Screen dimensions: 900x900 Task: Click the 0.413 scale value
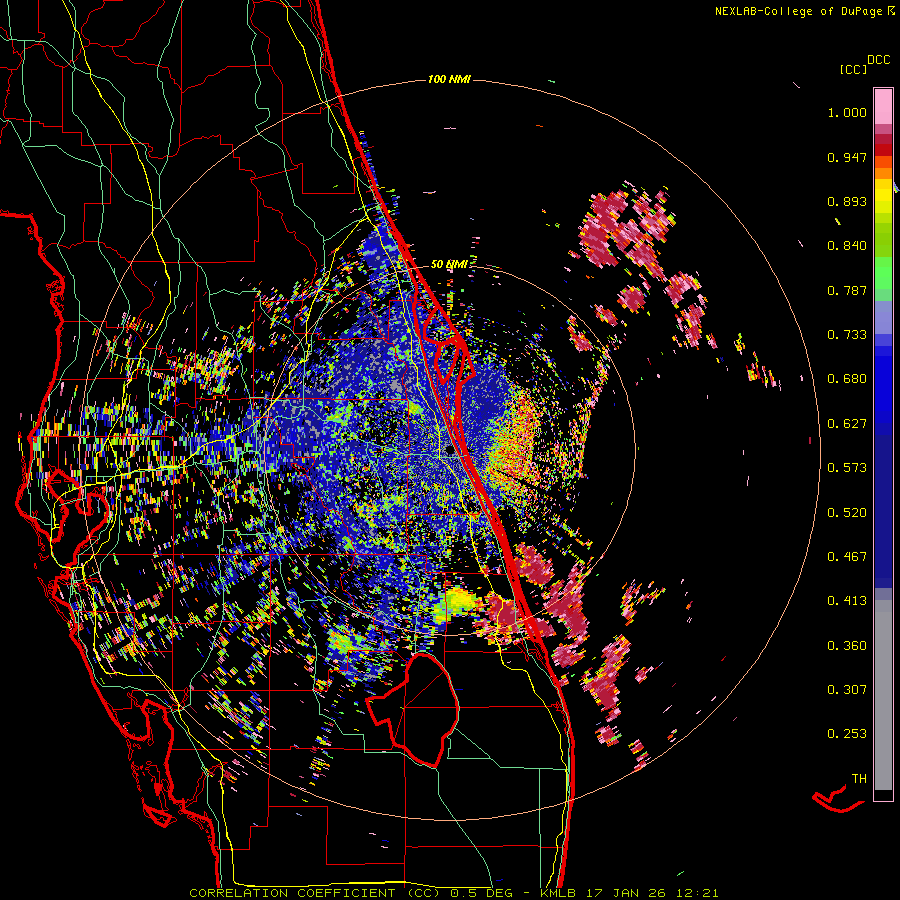tap(847, 601)
